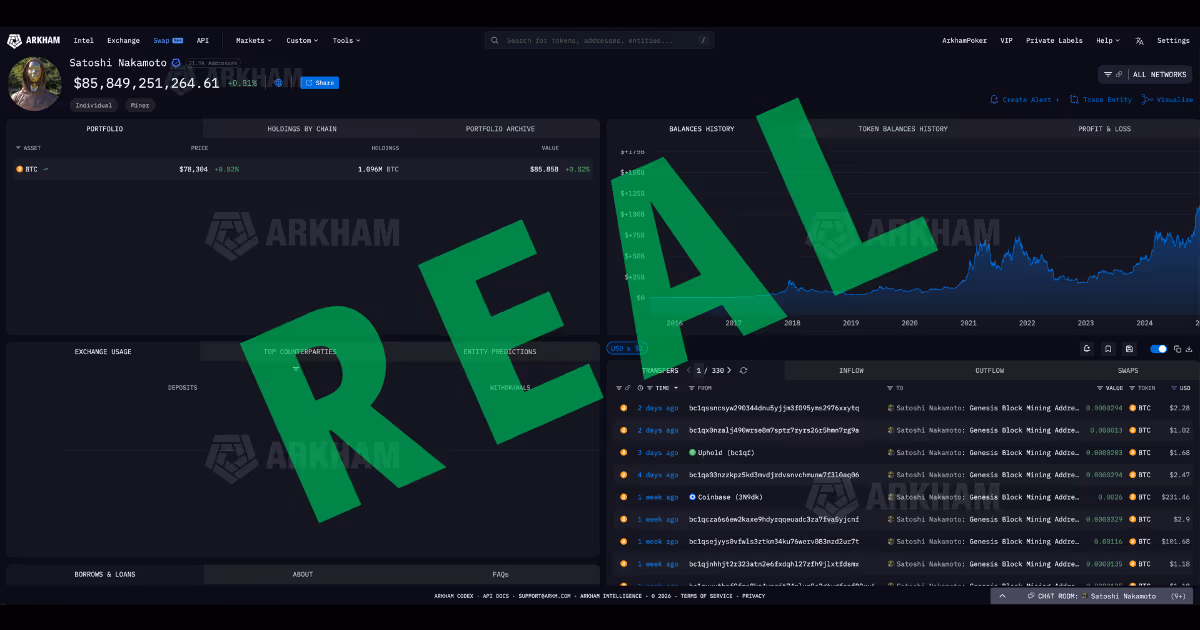
Task: Click the USD column filter icon
Action: [1176, 388]
